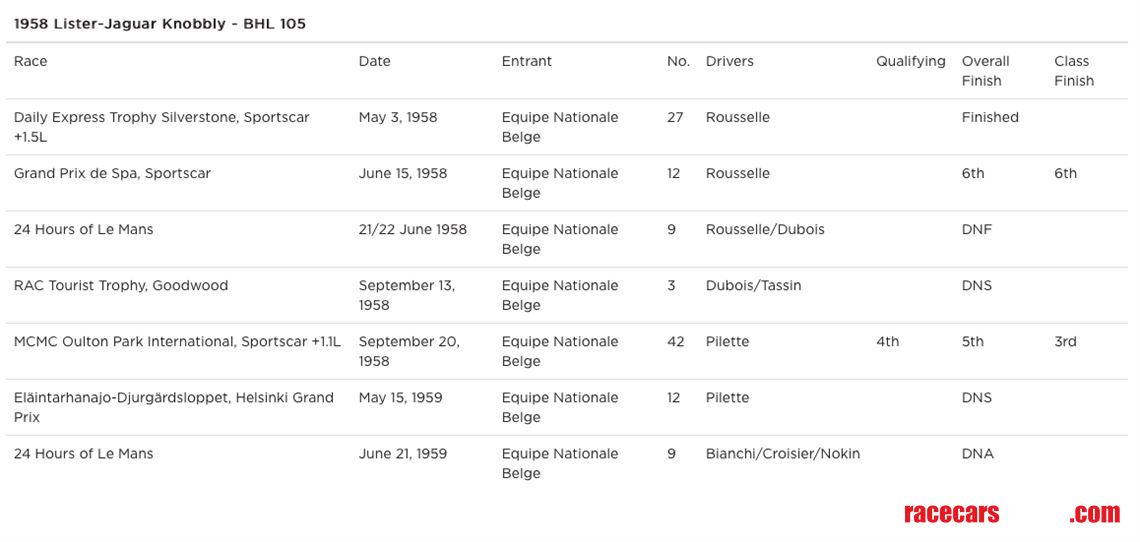Click the Bianchi/Croisier/Nokin drivers cell
1140x542 pixels.
(782, 453)
